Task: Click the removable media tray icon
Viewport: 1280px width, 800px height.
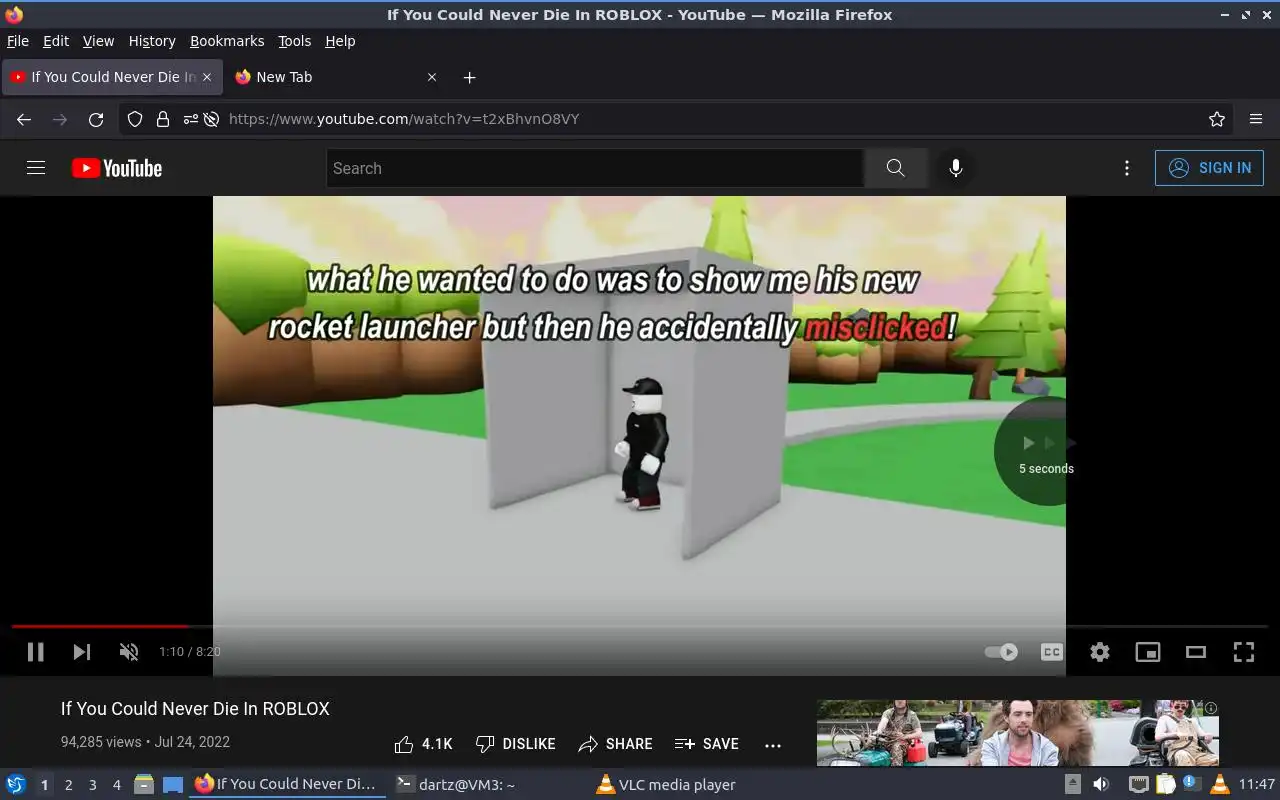Action: tap(1072, 785)
